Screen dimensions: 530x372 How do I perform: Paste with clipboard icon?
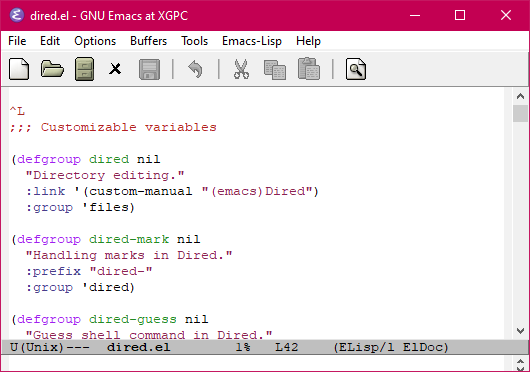coord(309,69)
